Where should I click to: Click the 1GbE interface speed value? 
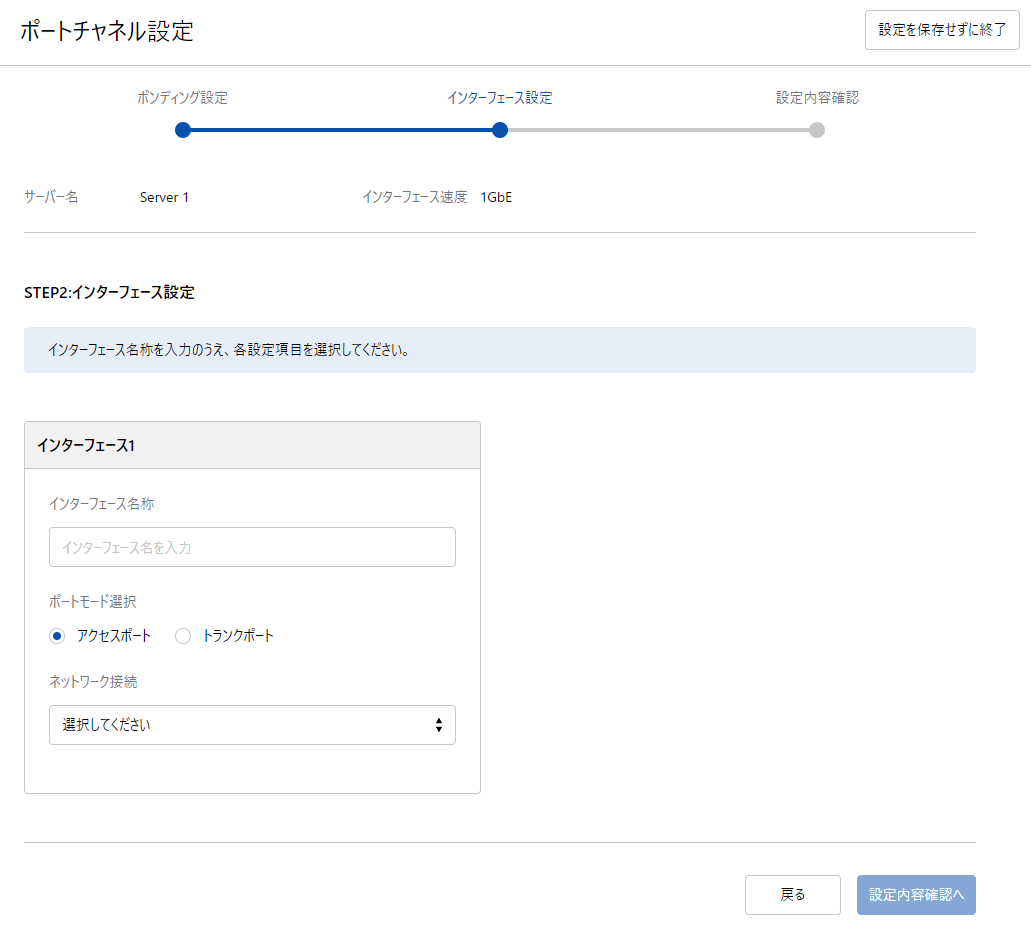point(495,197)
